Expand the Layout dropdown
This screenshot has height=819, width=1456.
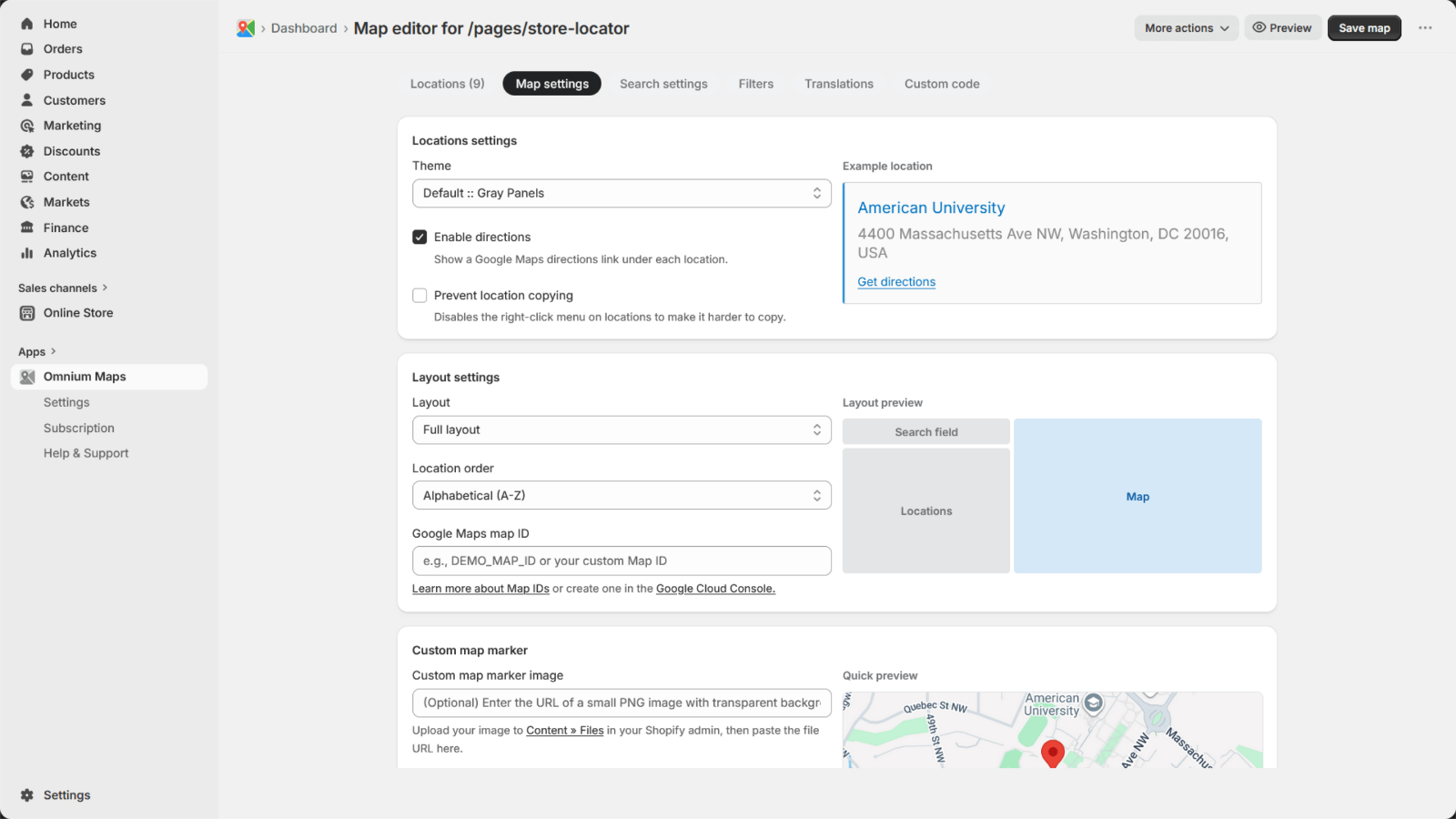tap(622, 430)
